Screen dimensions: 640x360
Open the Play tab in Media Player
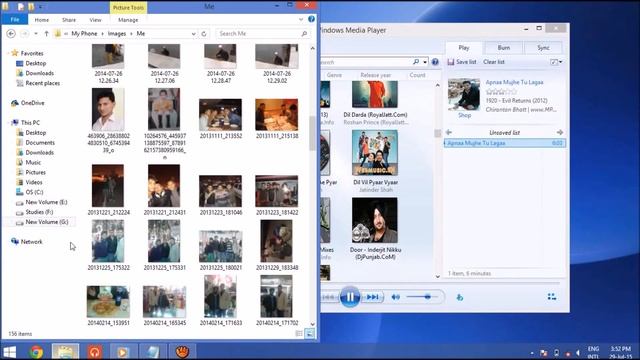point(464,48)
